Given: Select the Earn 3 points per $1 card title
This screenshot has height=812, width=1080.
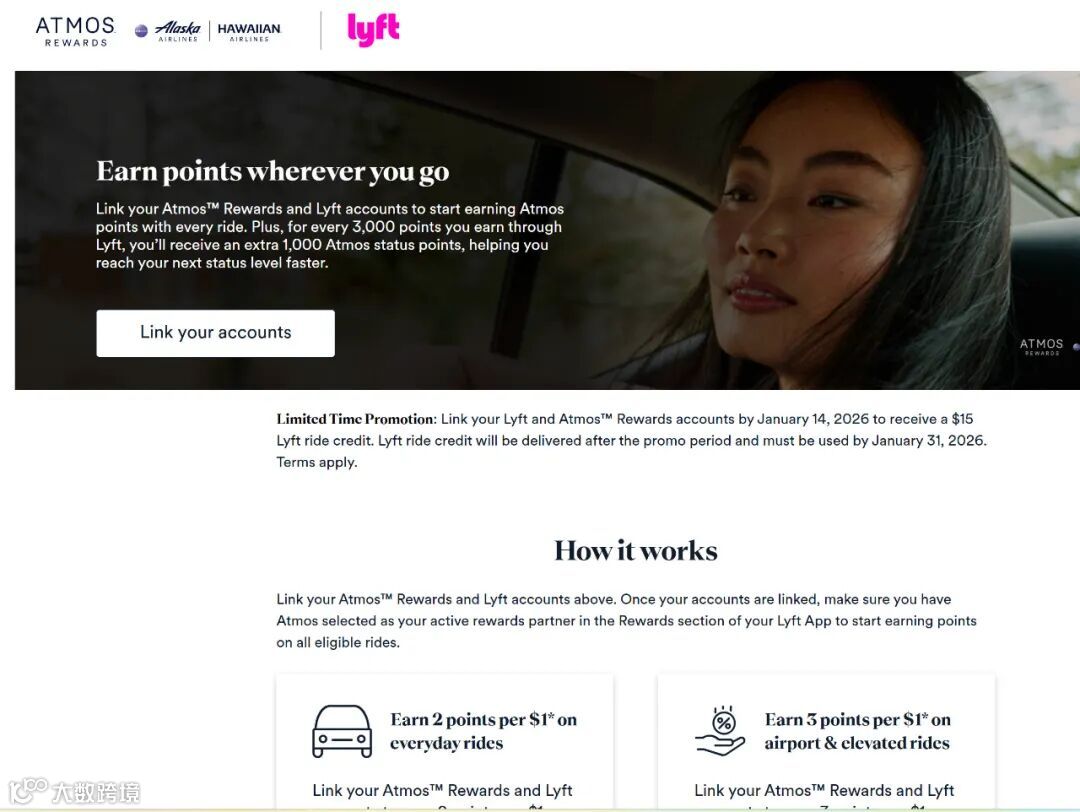Looking at the screenshot, I should pos(858,731).
